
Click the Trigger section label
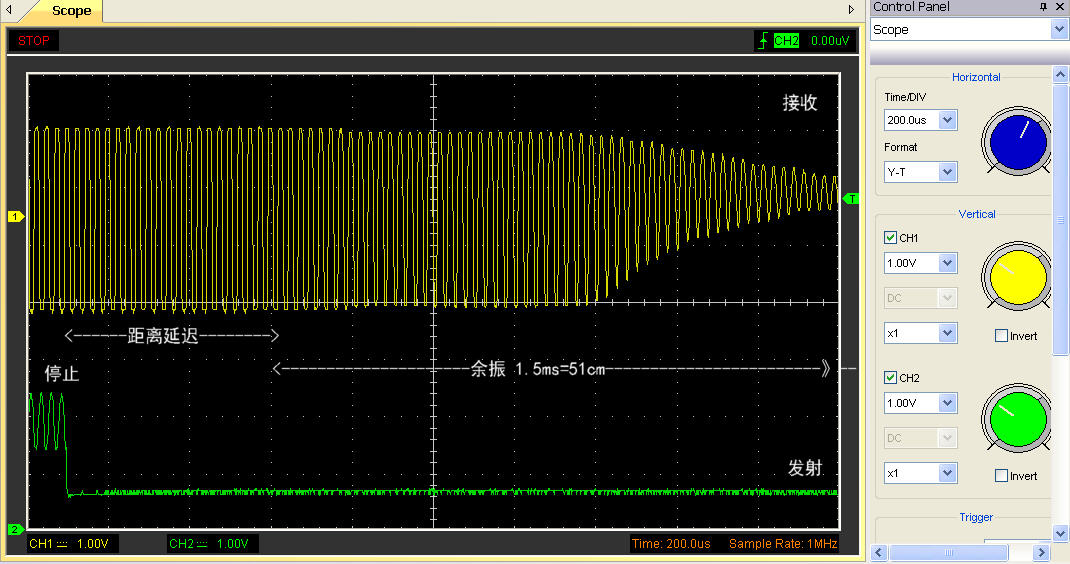tap(976, 517)
